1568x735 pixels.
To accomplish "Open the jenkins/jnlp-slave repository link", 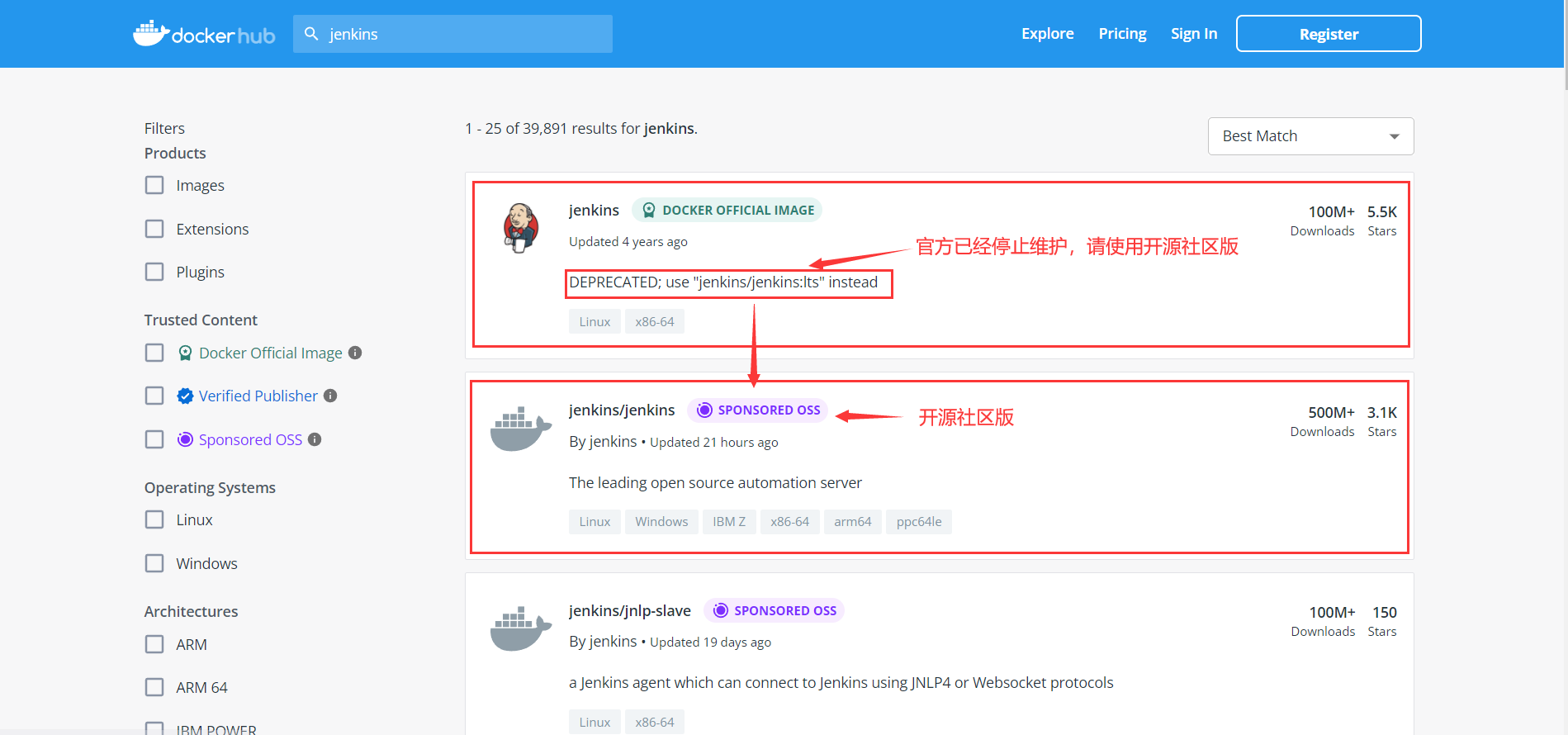I will click(629, 610).
